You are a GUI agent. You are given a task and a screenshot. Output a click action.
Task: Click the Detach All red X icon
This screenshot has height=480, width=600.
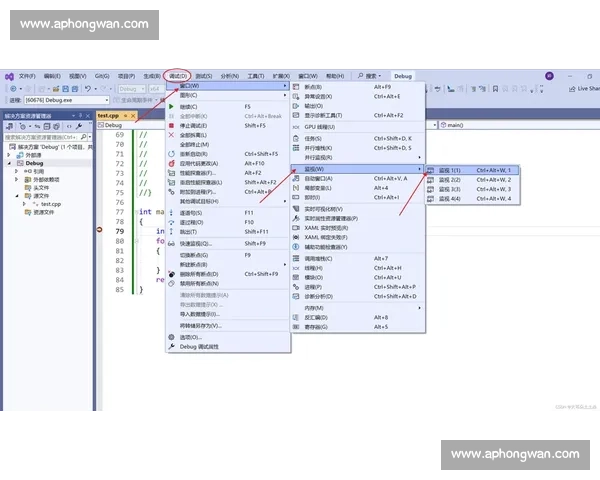pyautogui.click(x=171, y=135)
